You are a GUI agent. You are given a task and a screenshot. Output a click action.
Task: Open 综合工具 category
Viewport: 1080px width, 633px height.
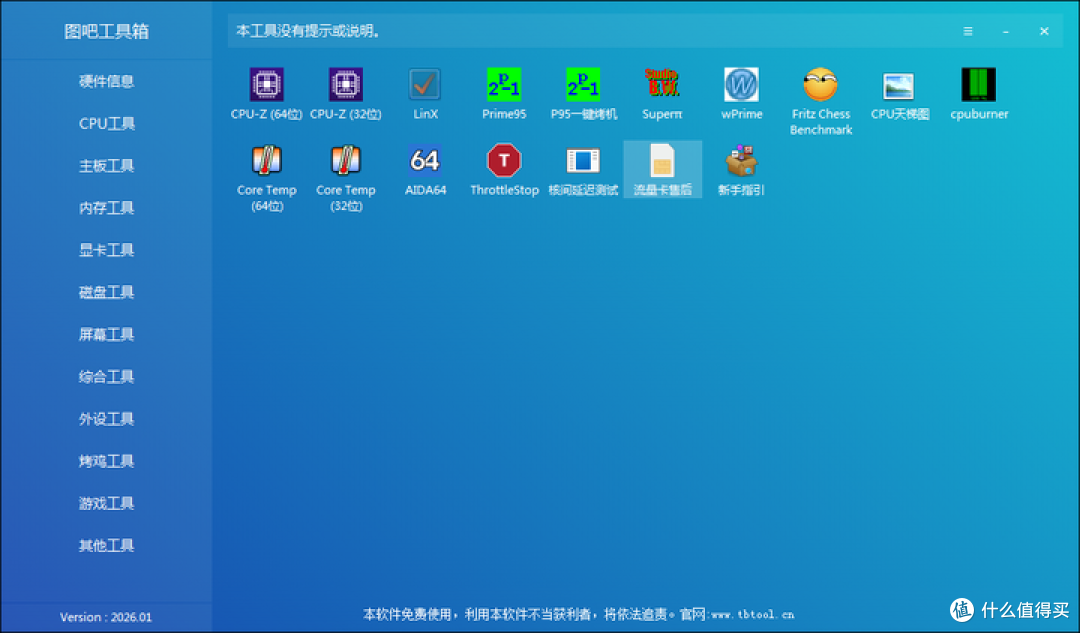[106, 377]
